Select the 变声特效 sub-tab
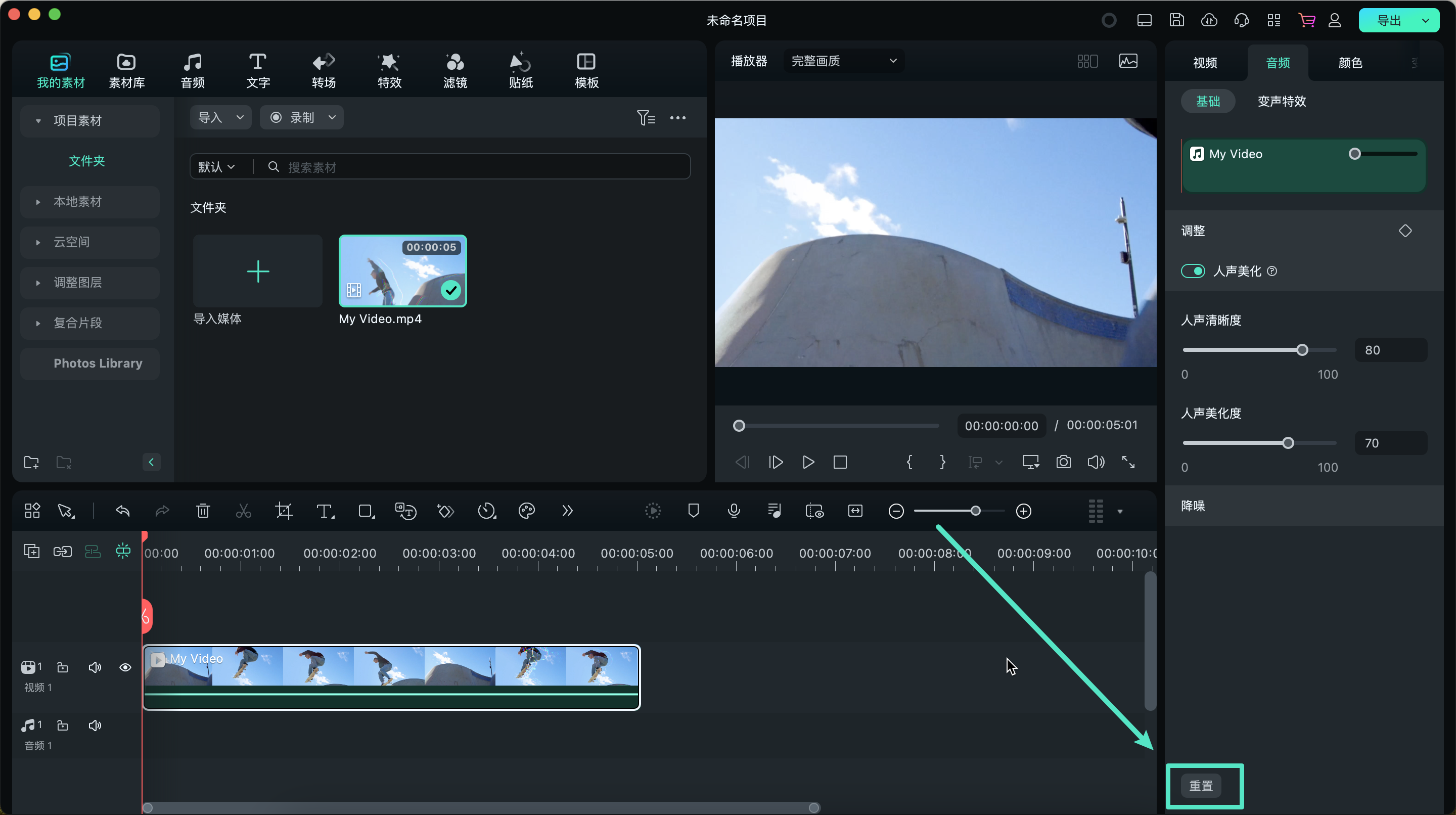 1282,102
